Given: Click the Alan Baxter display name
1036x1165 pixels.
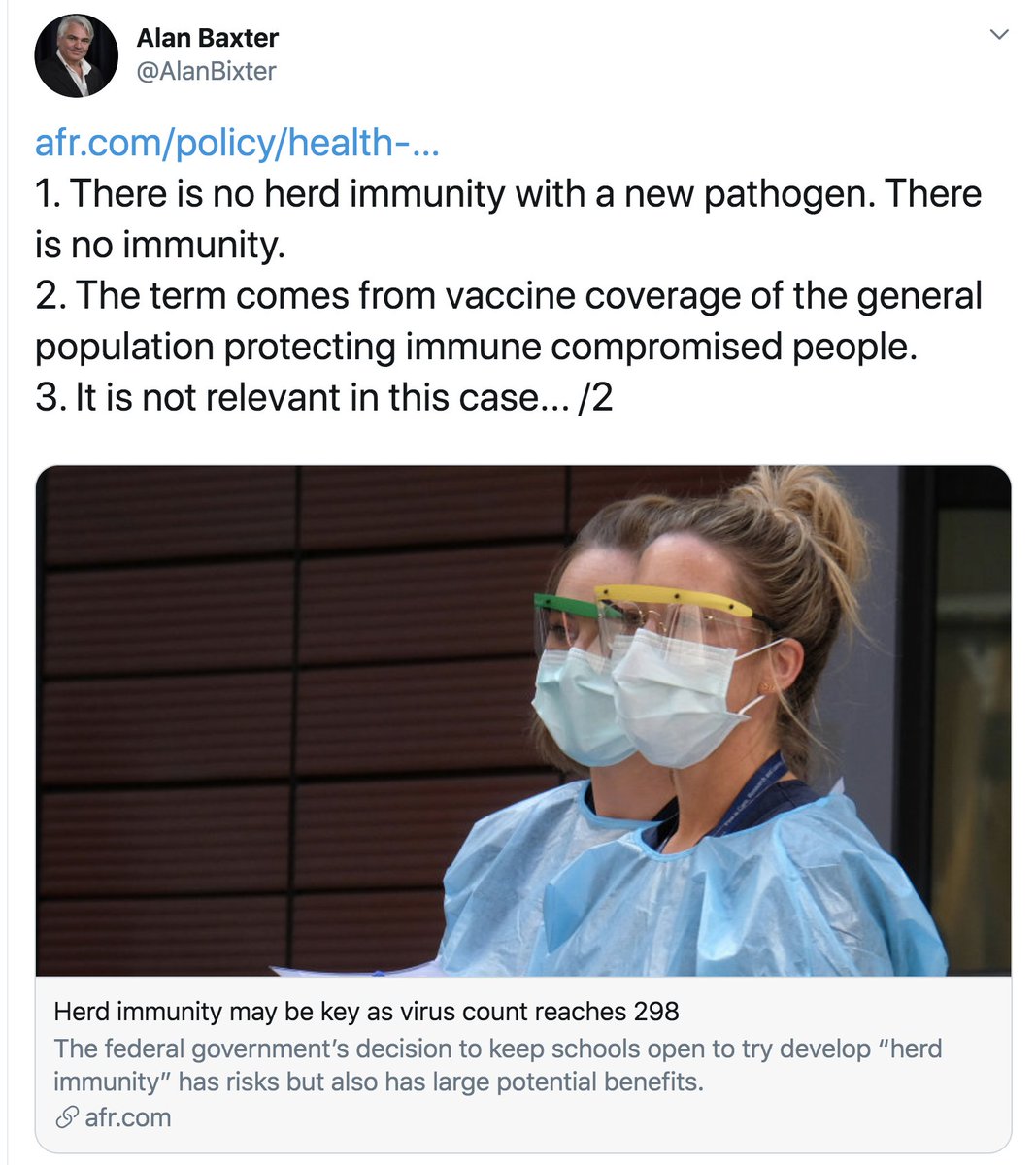Looking at the screenshot, I should point(207,38).
